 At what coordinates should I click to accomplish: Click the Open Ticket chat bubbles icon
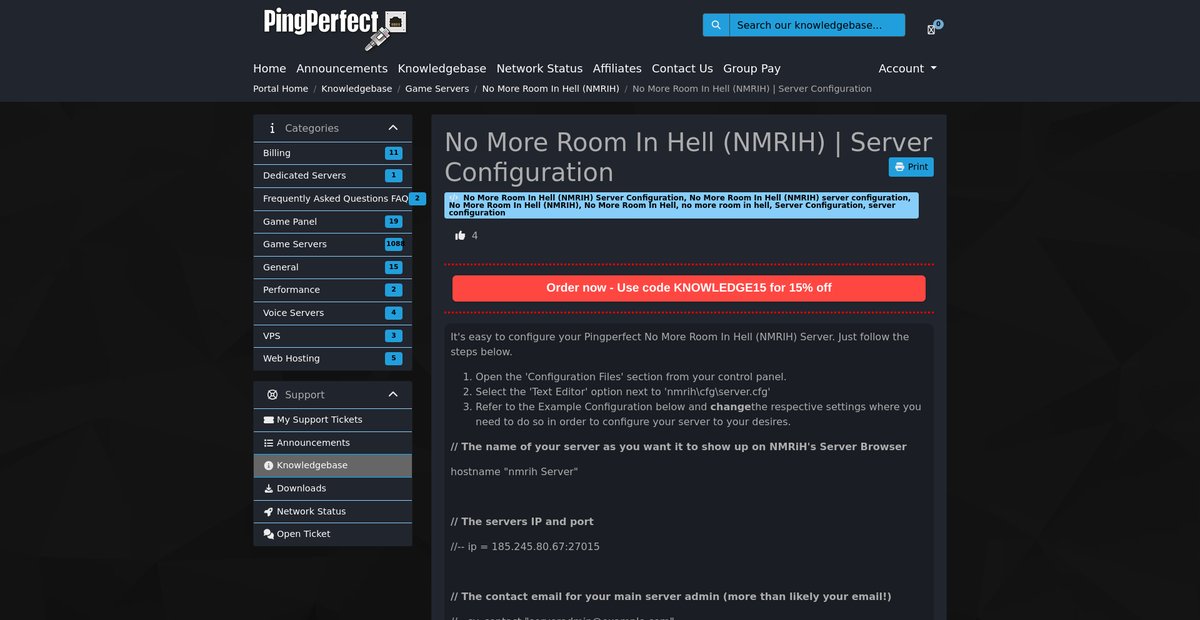coord(268,534)
